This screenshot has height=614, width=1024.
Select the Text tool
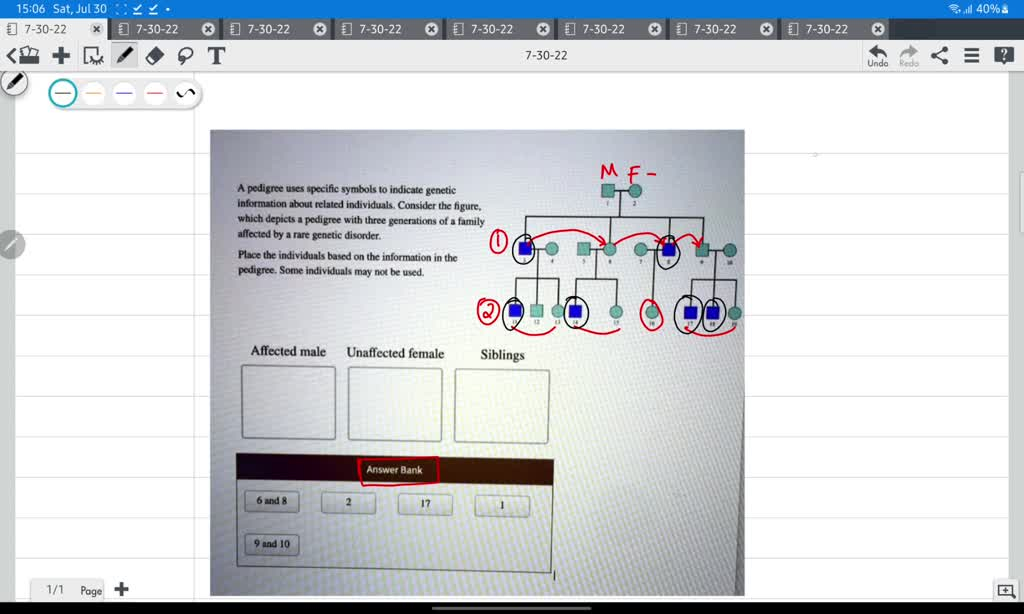tap(216, 56)
